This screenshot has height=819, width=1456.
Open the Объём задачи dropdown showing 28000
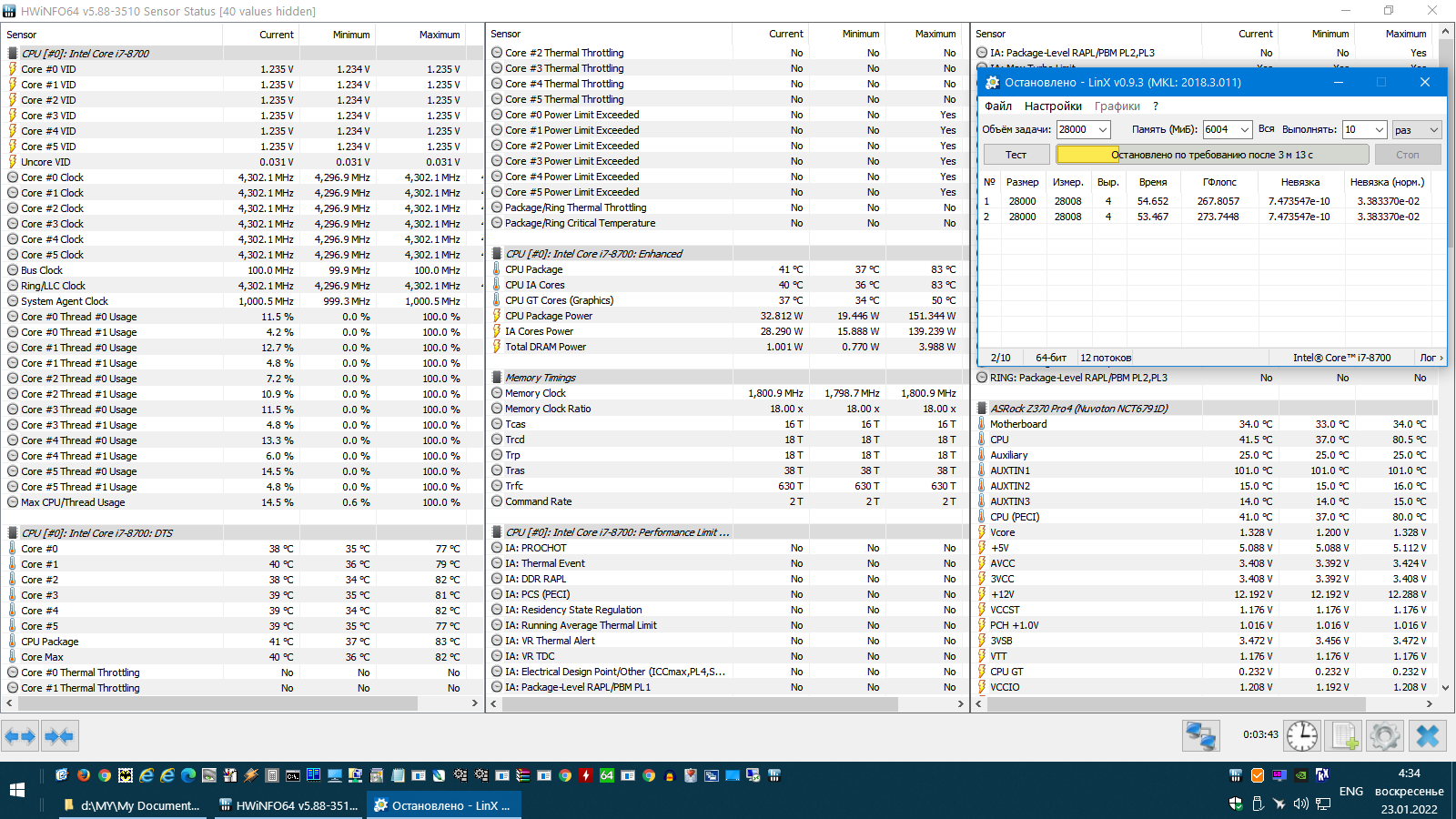click(1083, 129)
